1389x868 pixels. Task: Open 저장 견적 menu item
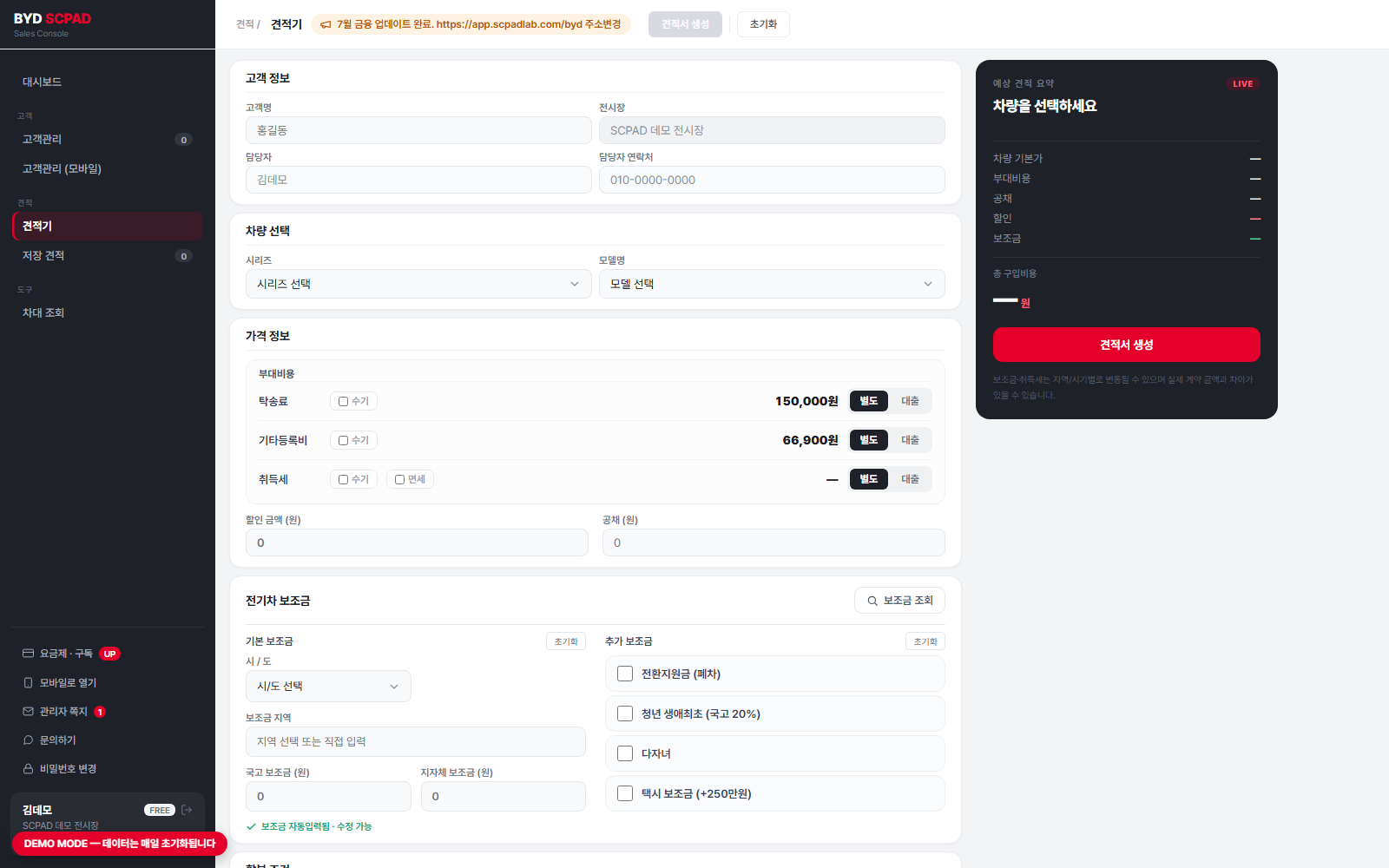(x=108, y=255)
